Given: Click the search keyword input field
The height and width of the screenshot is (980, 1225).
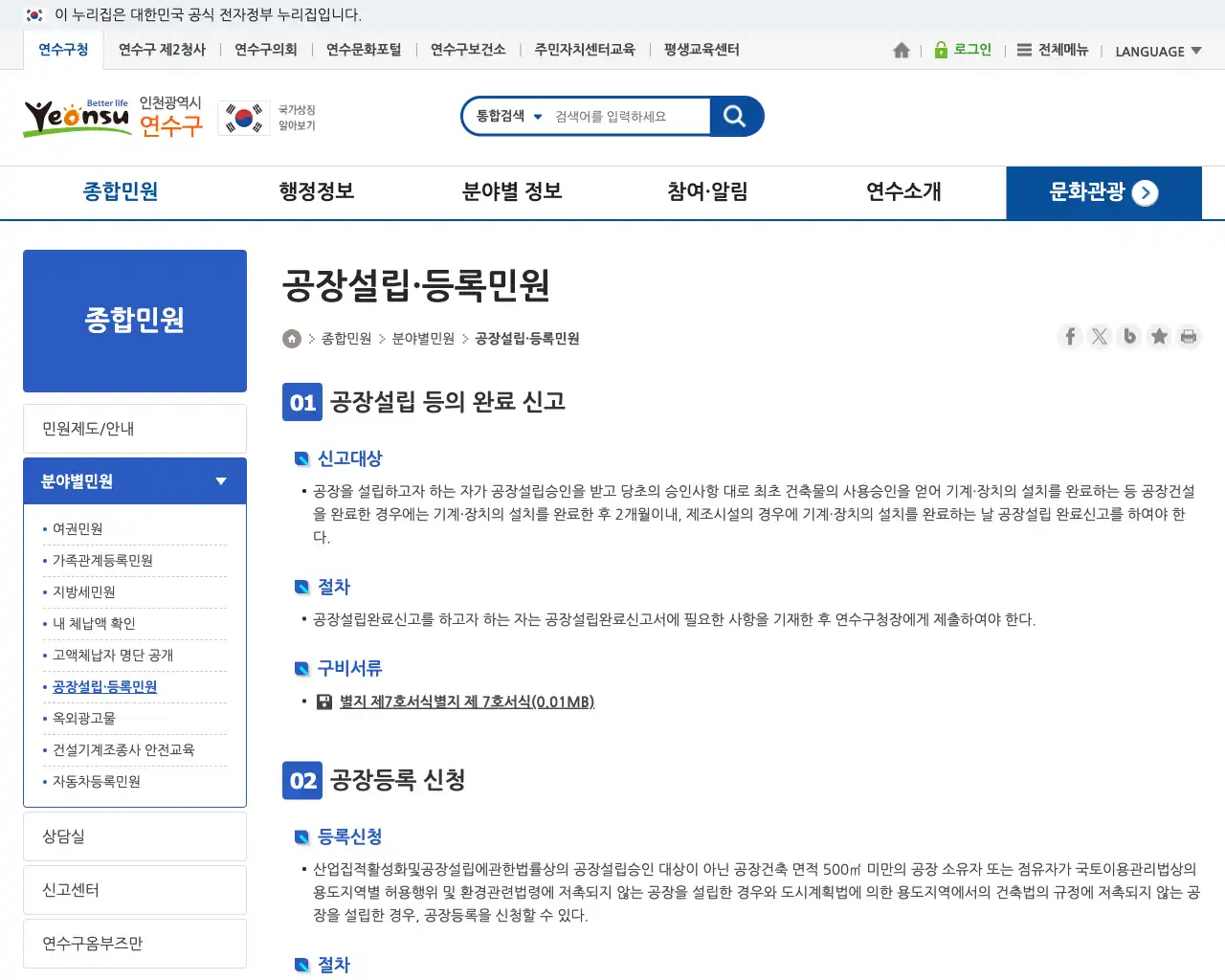Looking at the screenshot, I should point(627,117).
